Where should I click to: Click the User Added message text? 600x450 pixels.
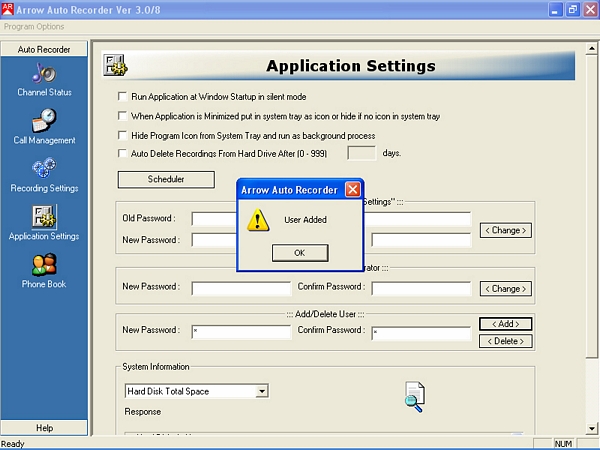point(305,220)
